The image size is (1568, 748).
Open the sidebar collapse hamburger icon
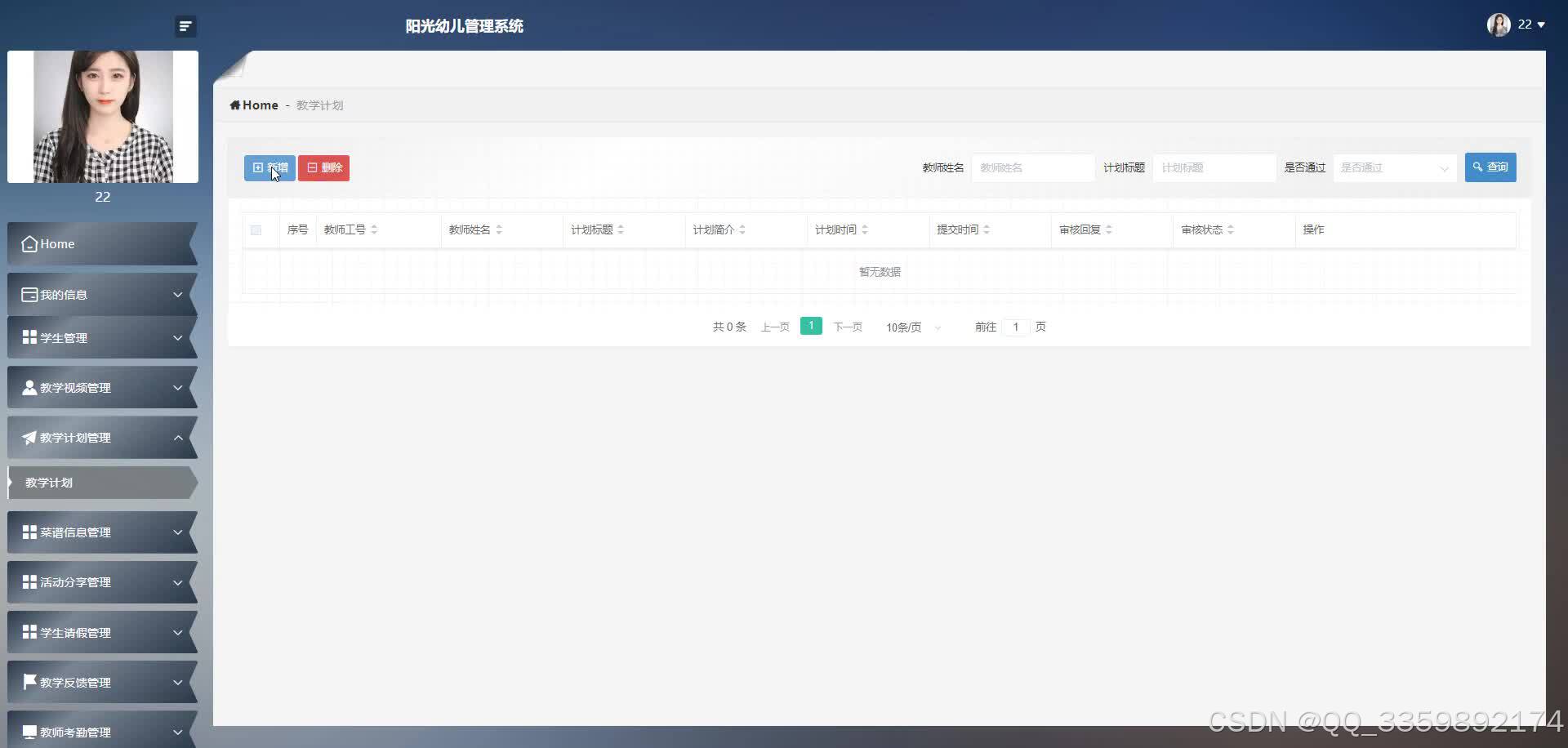185,26
